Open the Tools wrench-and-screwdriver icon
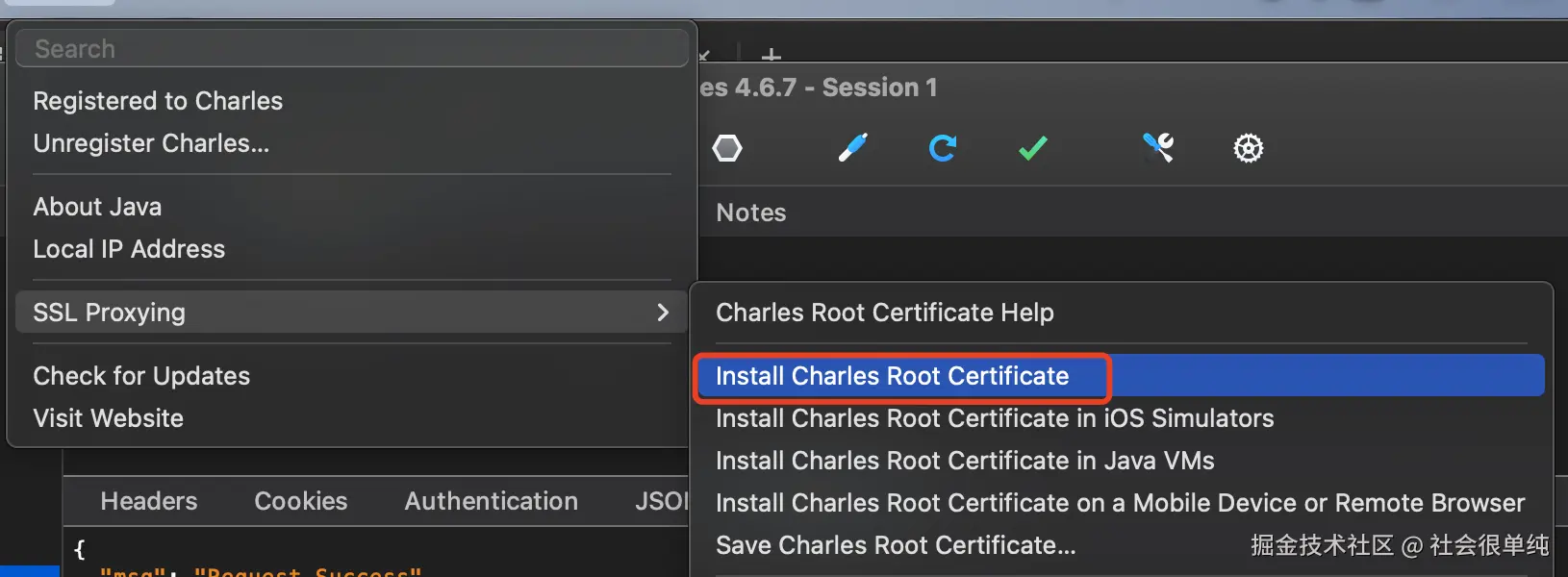This screenshot has height=577, width=1568. point(1158,147)
